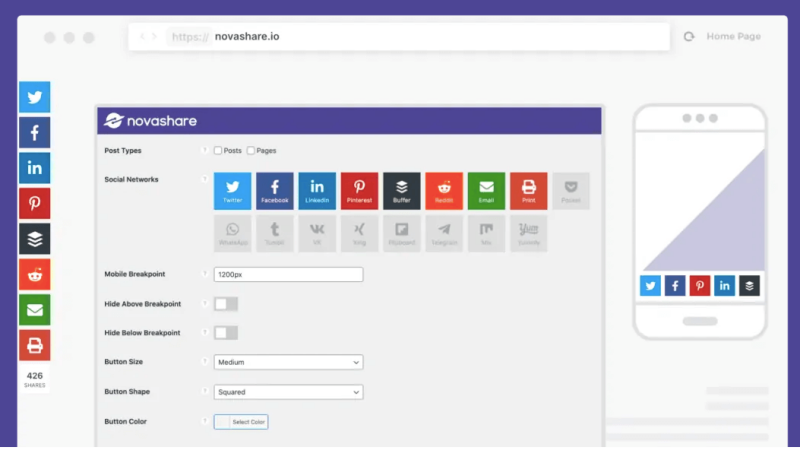Click the Pinterest button in floating sidebar
Viewport: 800px width, 463px height.
pos(35,203)
